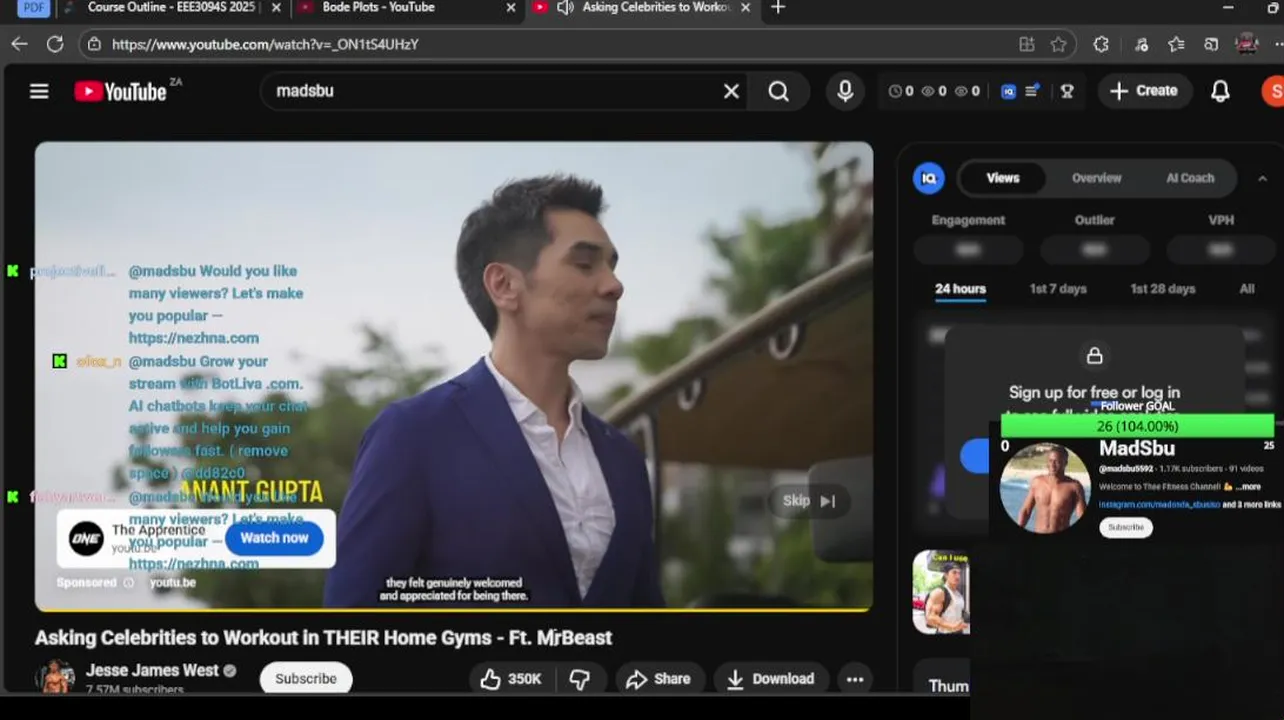Screen dimensions: 1284x720
Task: Open the browser favorites list icon
Action: tap(1176, 44)
